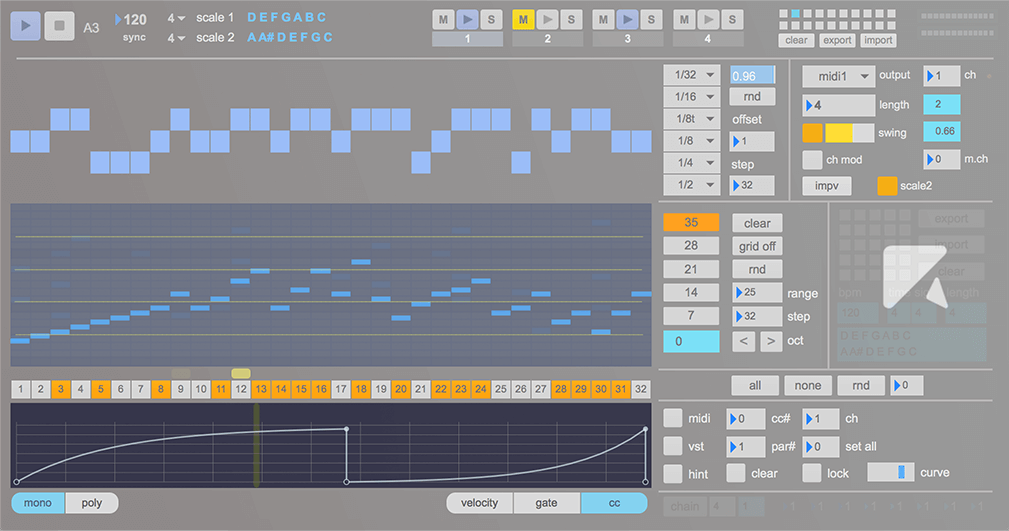Toggle step 17 in step row
Image resolution: width=1009 pixels, height=531 pixels.
pyautogui.click(x=340, y=389)
